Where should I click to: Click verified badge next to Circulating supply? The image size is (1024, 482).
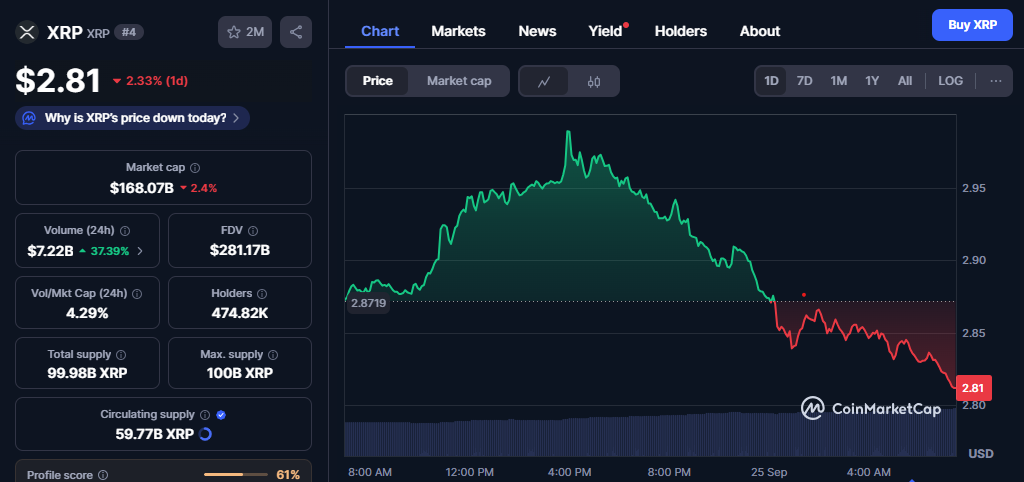(221, 415)
